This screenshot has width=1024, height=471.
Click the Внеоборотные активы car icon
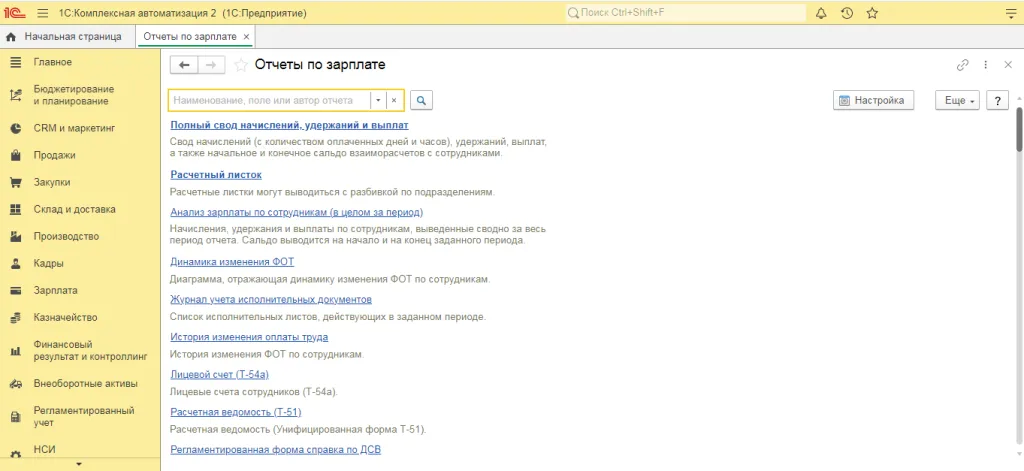tap(16, 384)
